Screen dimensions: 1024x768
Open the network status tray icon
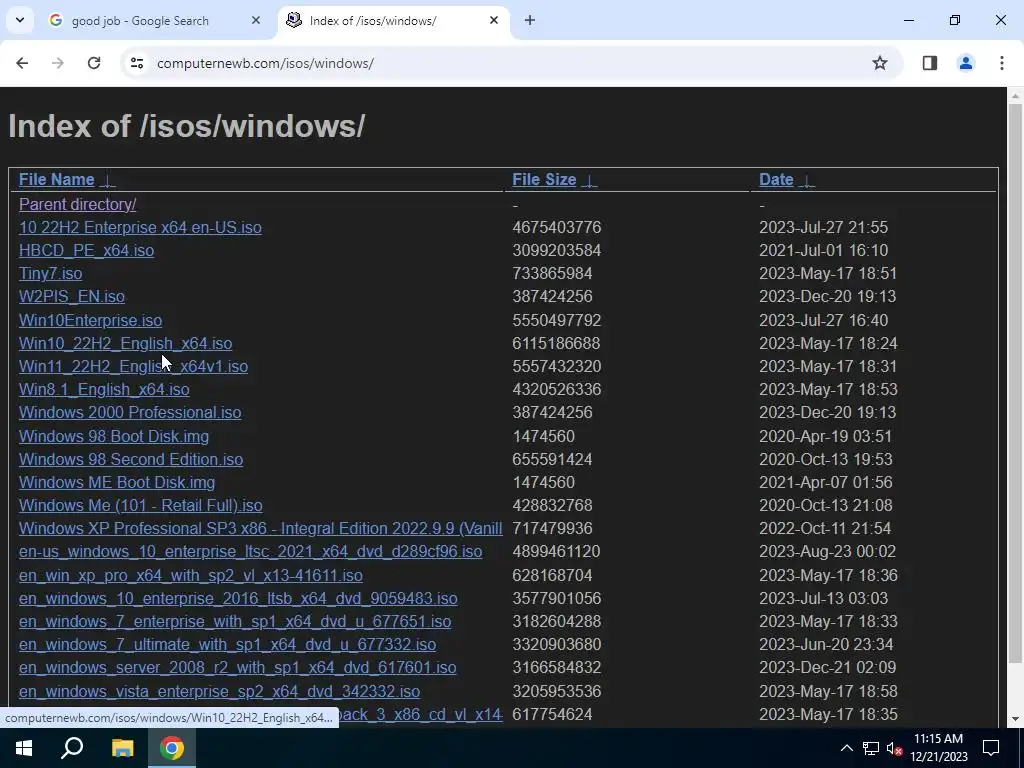[871, 748]
